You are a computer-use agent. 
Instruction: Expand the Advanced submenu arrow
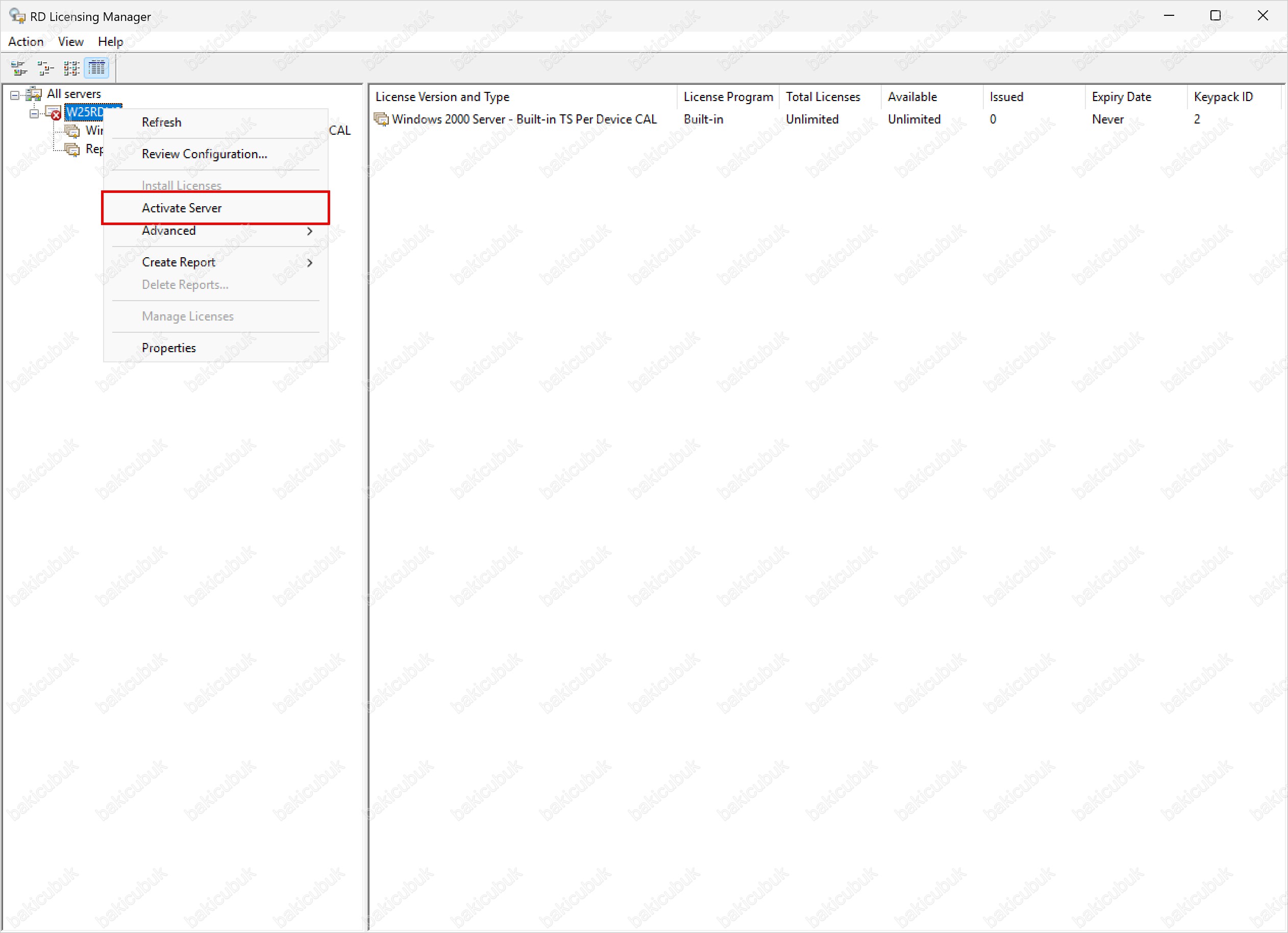[310, 231]
